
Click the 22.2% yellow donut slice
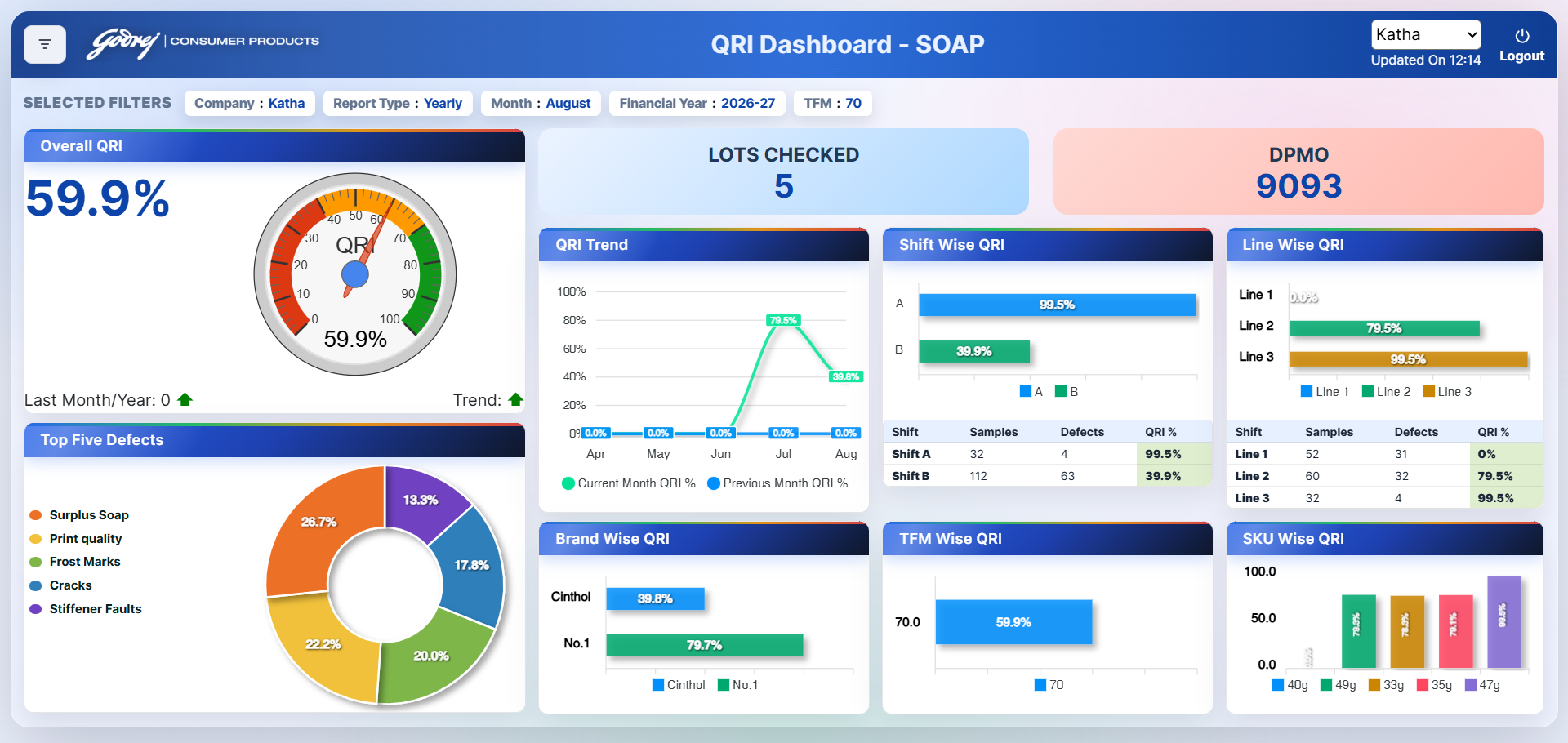coord(323,645)
